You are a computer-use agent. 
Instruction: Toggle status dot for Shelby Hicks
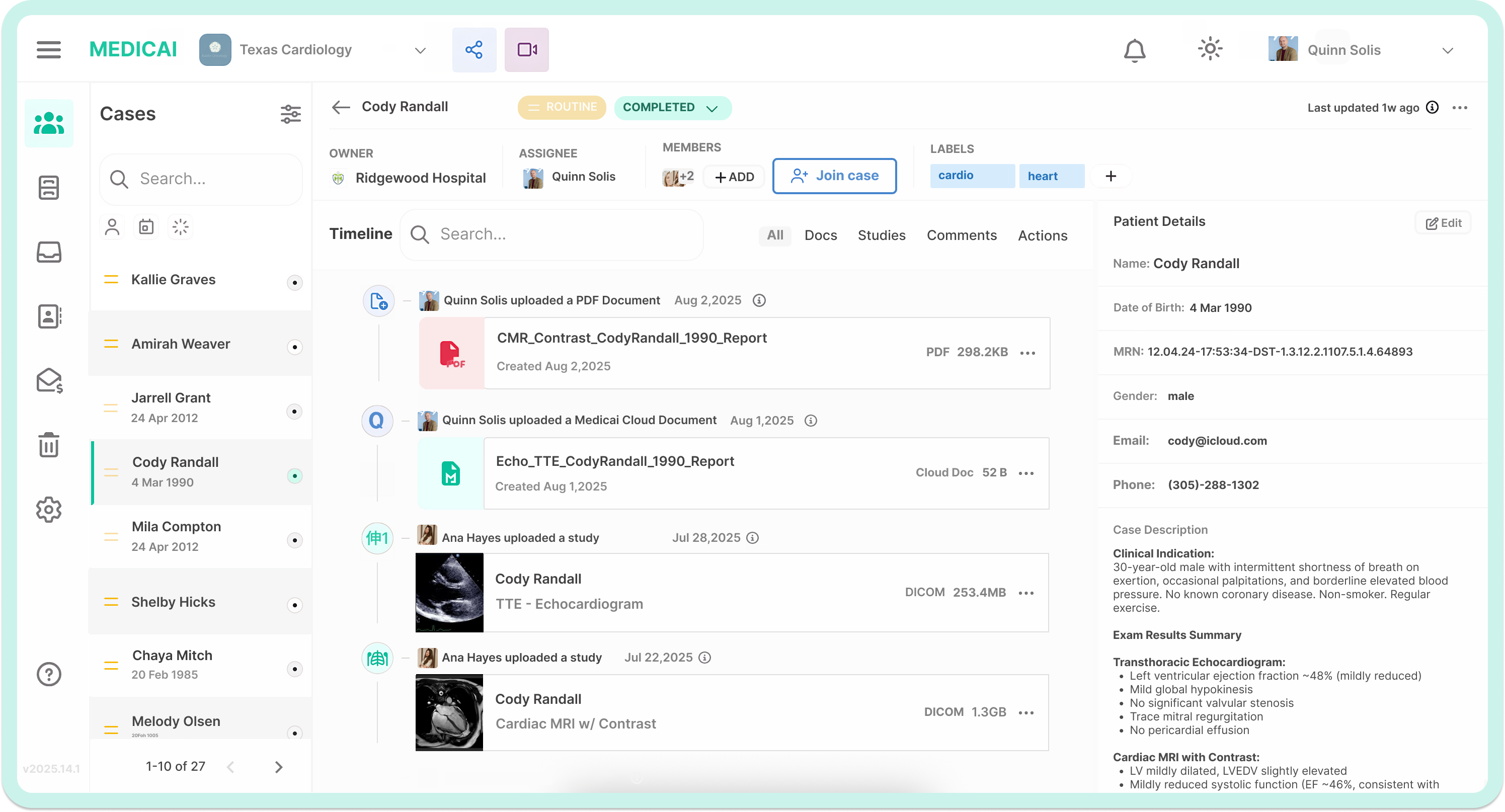[294, 605]
